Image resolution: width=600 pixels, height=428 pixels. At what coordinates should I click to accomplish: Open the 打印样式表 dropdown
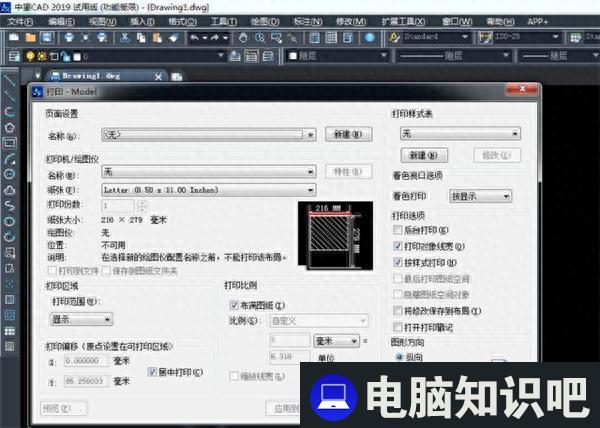(460, 133)
